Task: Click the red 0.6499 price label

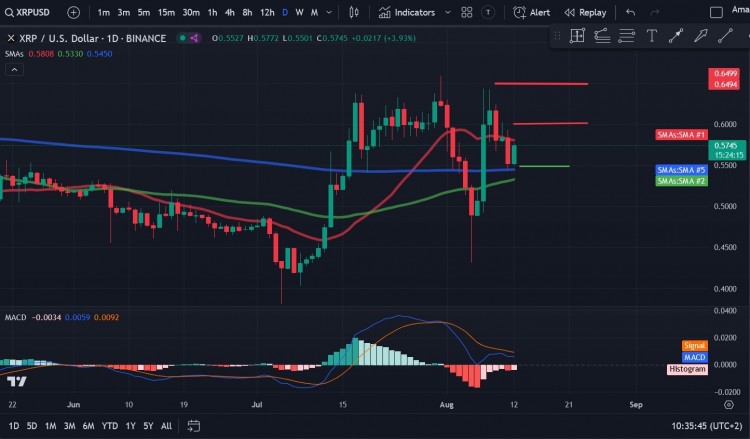Action: point(725,74)
